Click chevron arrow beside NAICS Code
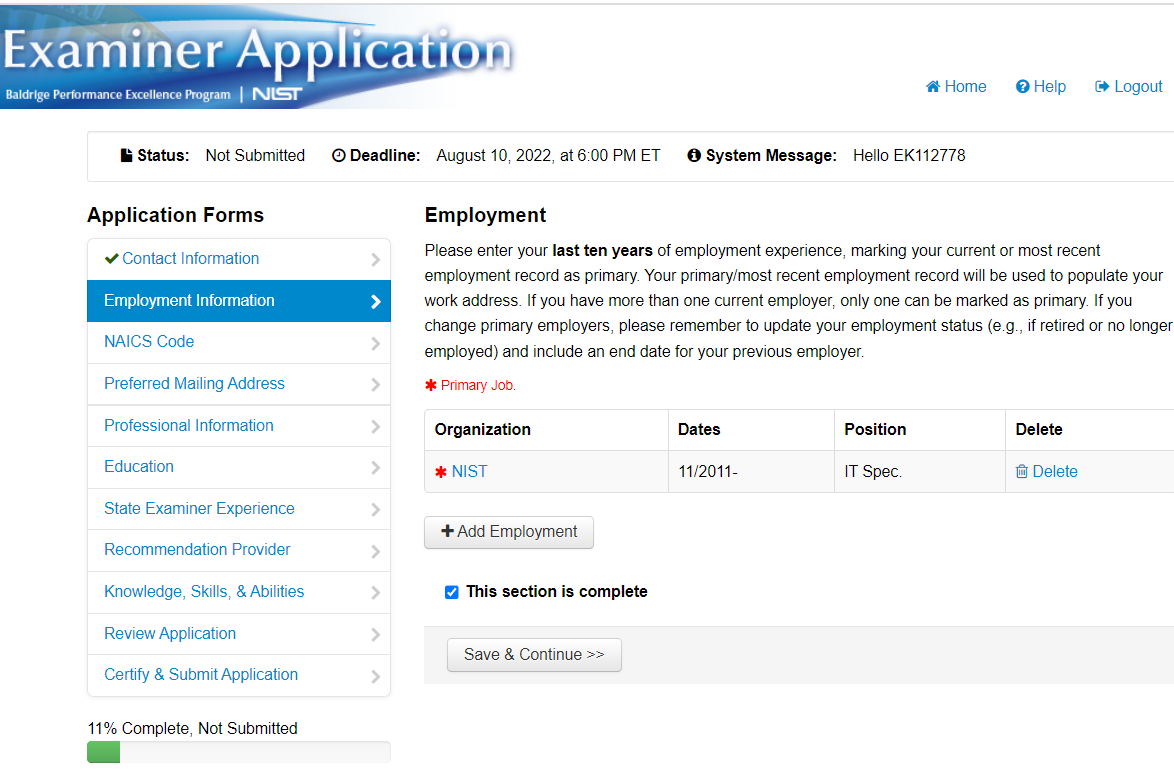 375,343
